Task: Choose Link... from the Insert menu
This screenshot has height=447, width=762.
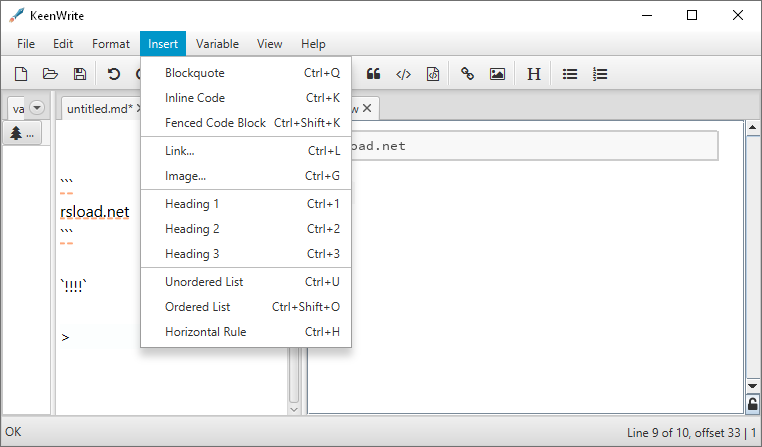Action: (246, 151)
